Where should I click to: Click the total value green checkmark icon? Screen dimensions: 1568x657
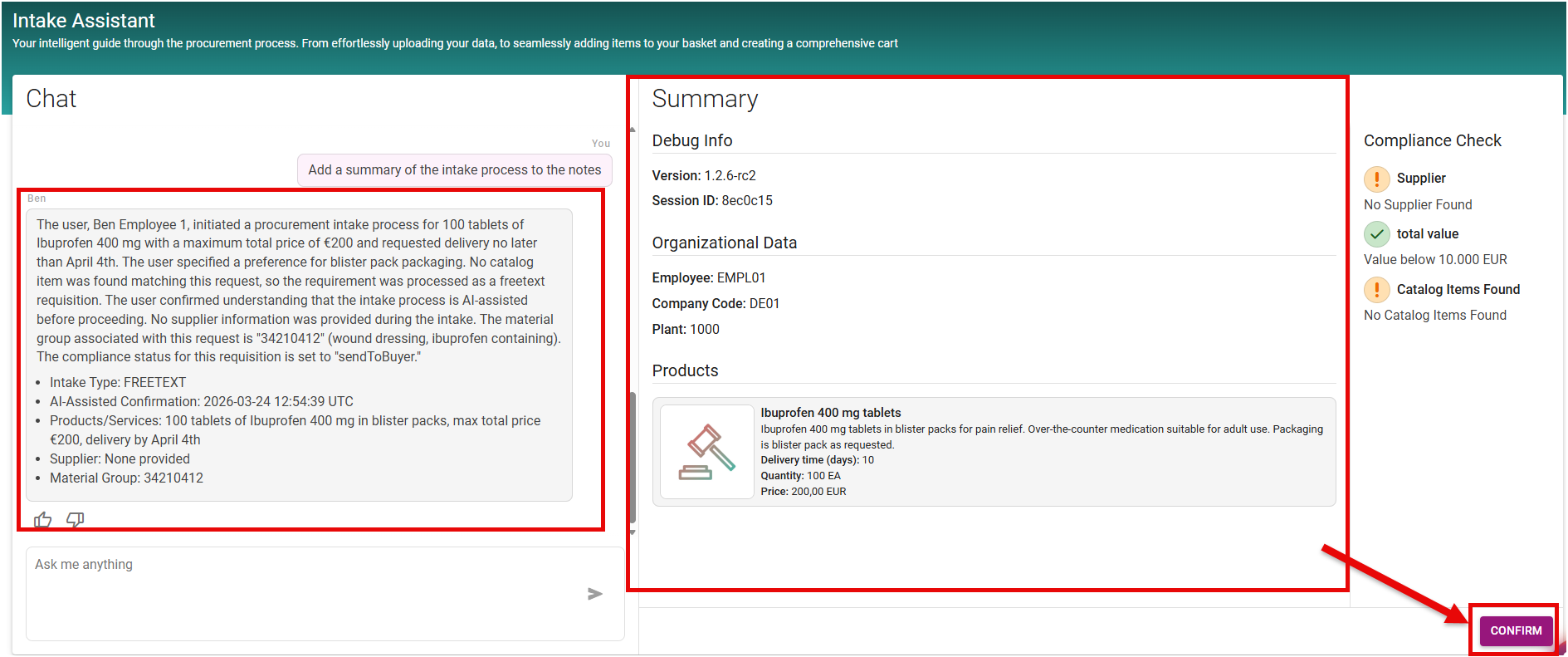(x=1376, y=234)
